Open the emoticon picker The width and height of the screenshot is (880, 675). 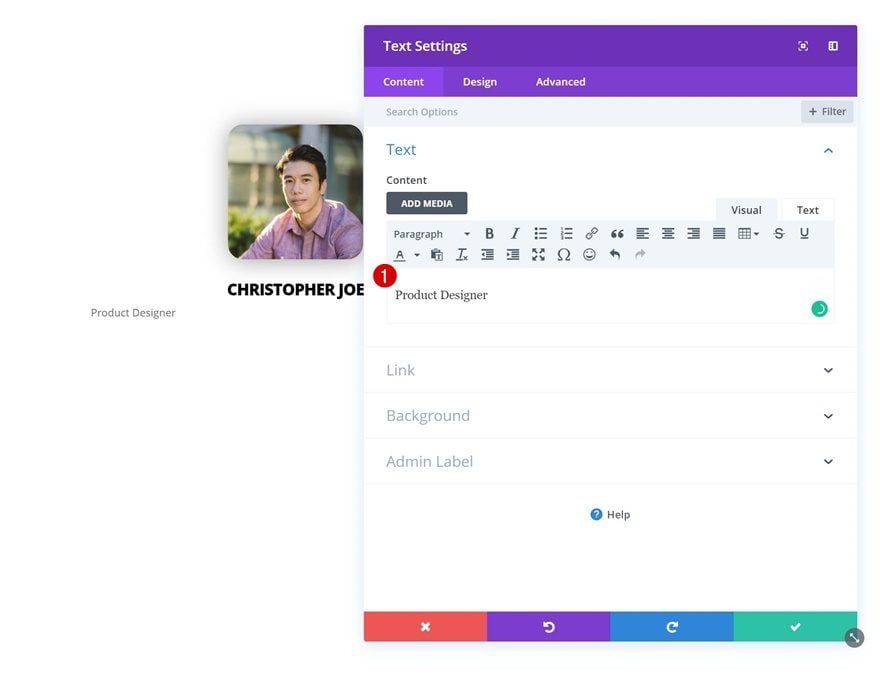[x=589, y=255]
